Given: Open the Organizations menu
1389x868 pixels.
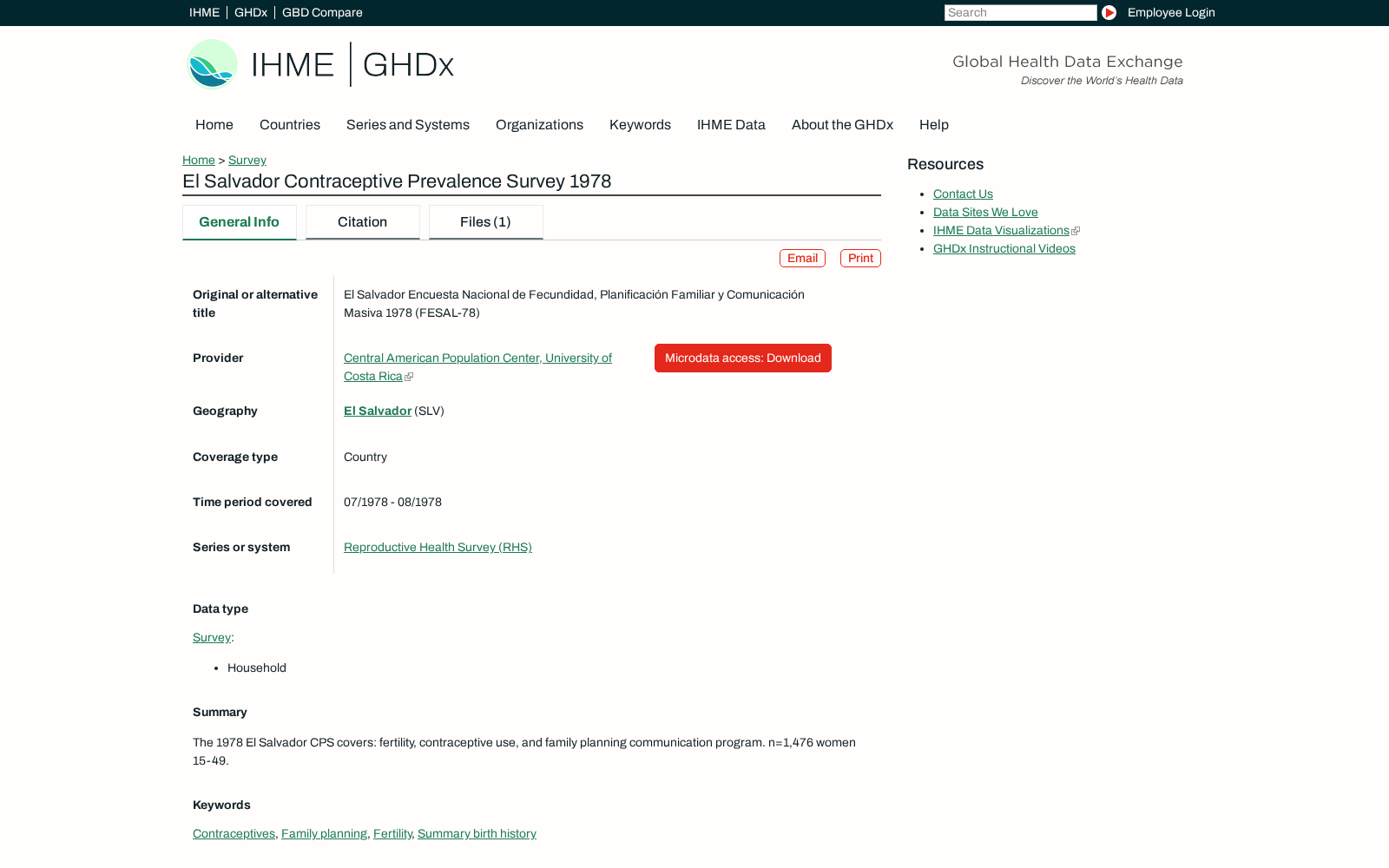Looking at the screenshot, I should click(x=539, y=125).
